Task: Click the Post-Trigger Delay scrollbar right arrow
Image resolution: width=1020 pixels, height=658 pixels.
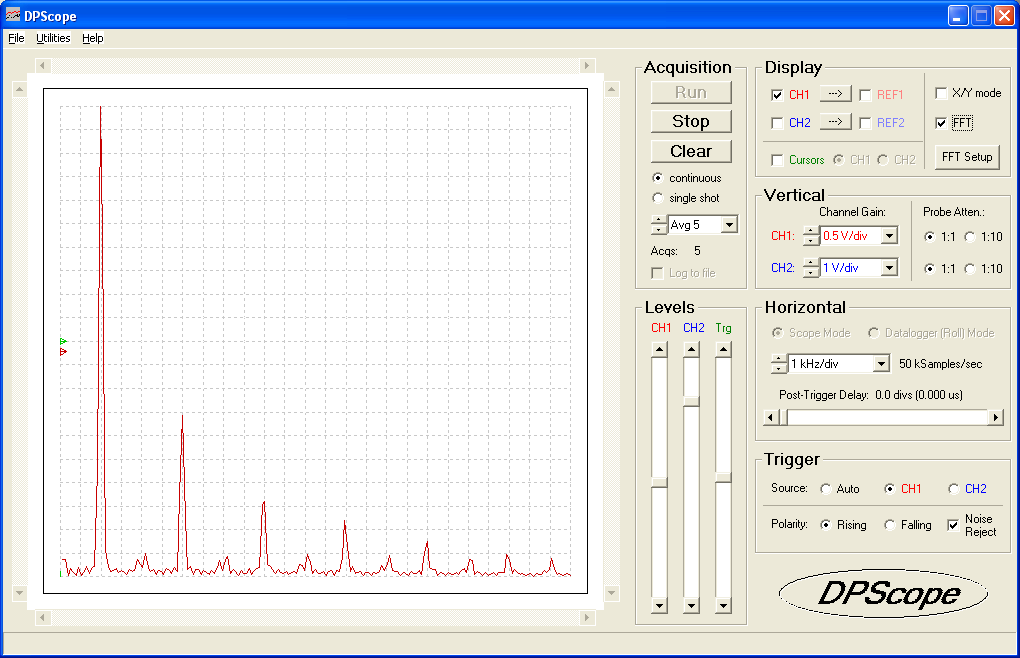Action: pyautogui.click(x=993, y=417)
